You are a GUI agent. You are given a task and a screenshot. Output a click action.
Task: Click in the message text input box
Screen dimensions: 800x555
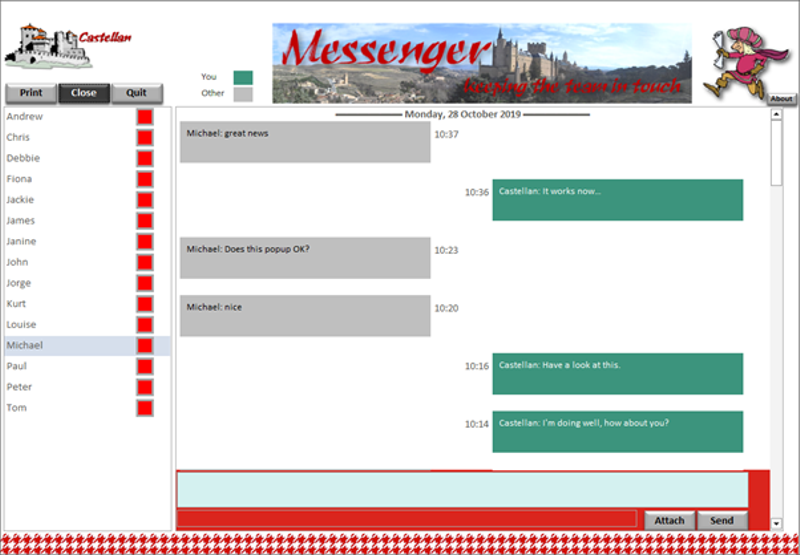tap(462, 489)
